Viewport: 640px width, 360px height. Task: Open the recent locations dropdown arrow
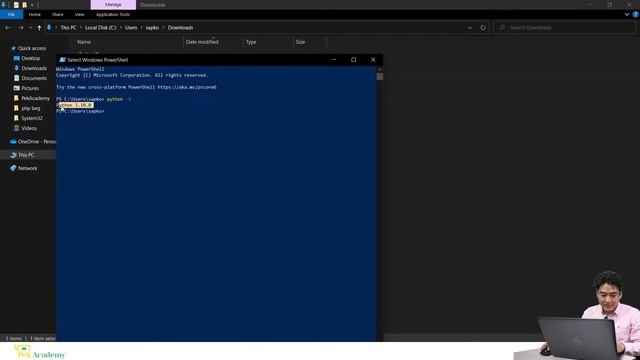point(31,28)
